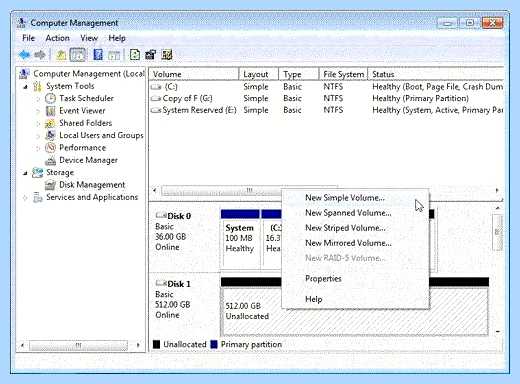Image resolution: width=520 pixels, height=384 pixels.
Task: Click the Up one level folder icon
Action: (x=61, y=55)
